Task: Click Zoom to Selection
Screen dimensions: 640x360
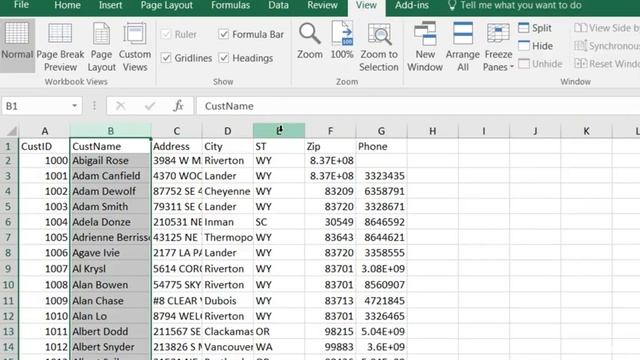Action: point(379,47)
